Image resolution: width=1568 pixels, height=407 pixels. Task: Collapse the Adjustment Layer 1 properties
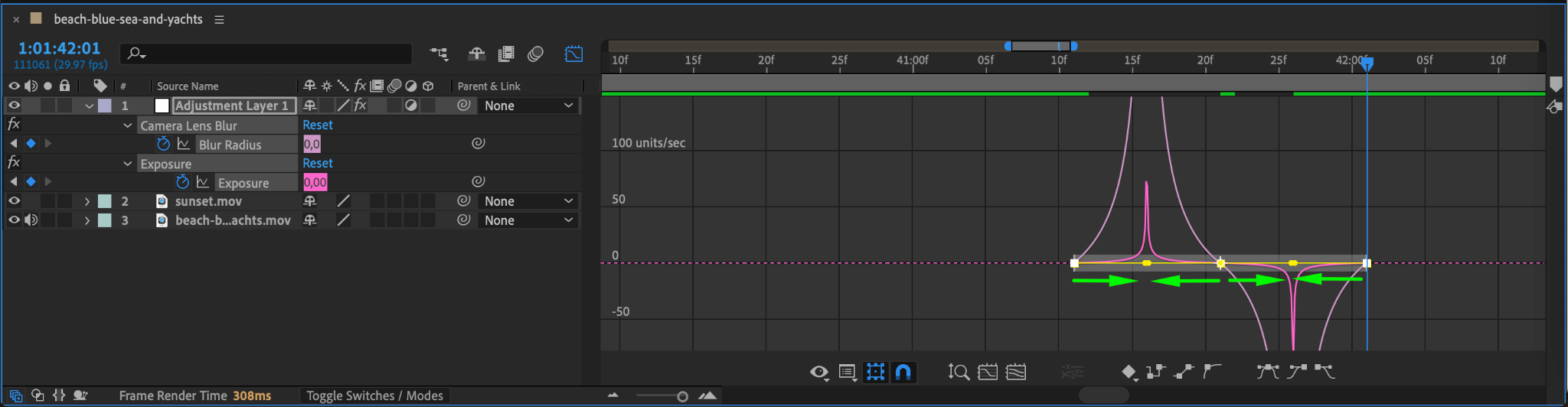(x=90, y=106)
